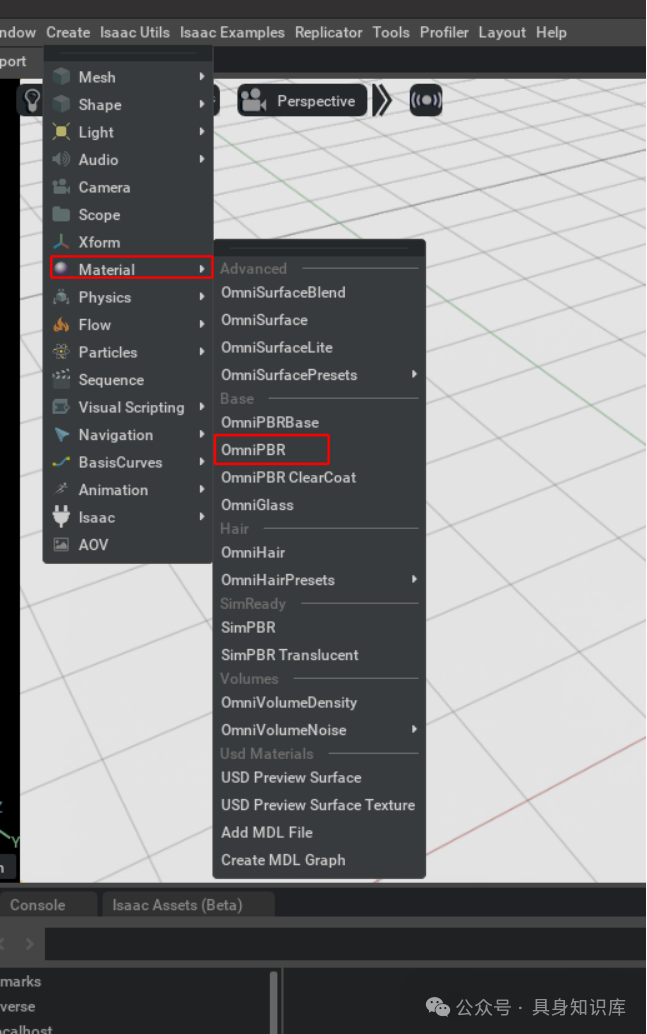Toggle the viewport render streaming waves icon
The image size is (647, 1034).
425,101
